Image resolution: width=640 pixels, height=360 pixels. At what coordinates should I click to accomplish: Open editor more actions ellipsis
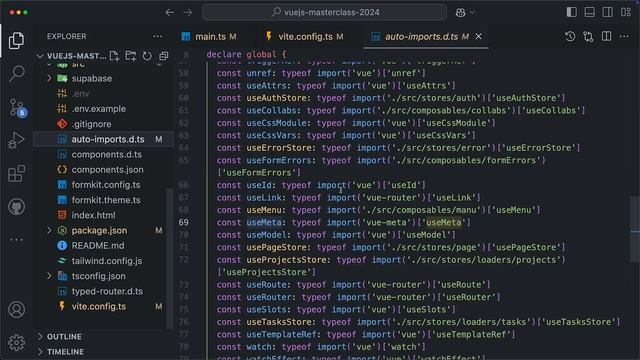pos(624,36)
